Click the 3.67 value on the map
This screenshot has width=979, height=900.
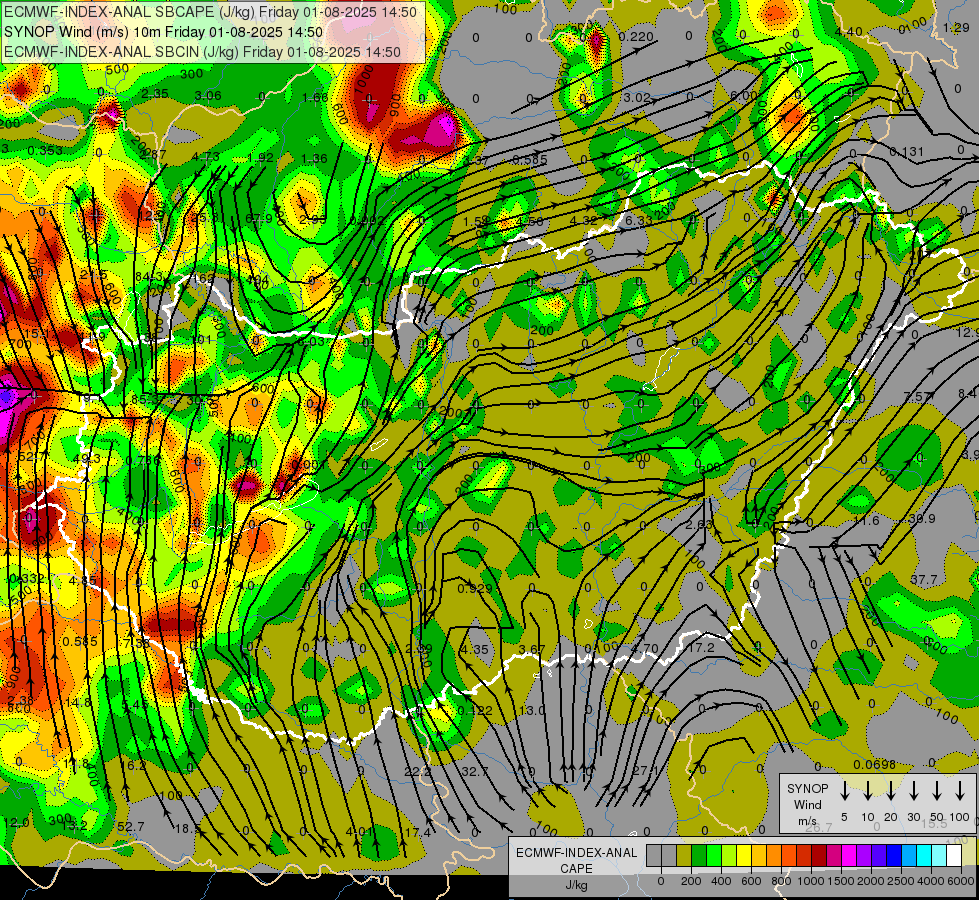(532, 650)
